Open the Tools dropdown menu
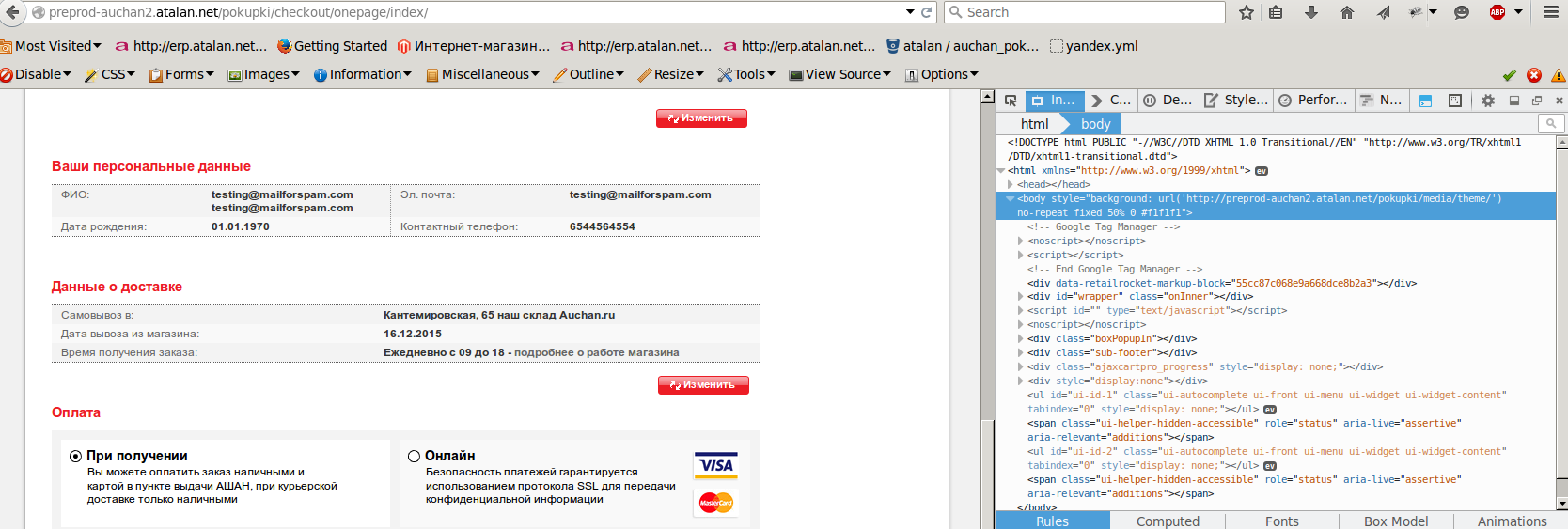This screenshot has width=1568, height=529. click(746, 74)
